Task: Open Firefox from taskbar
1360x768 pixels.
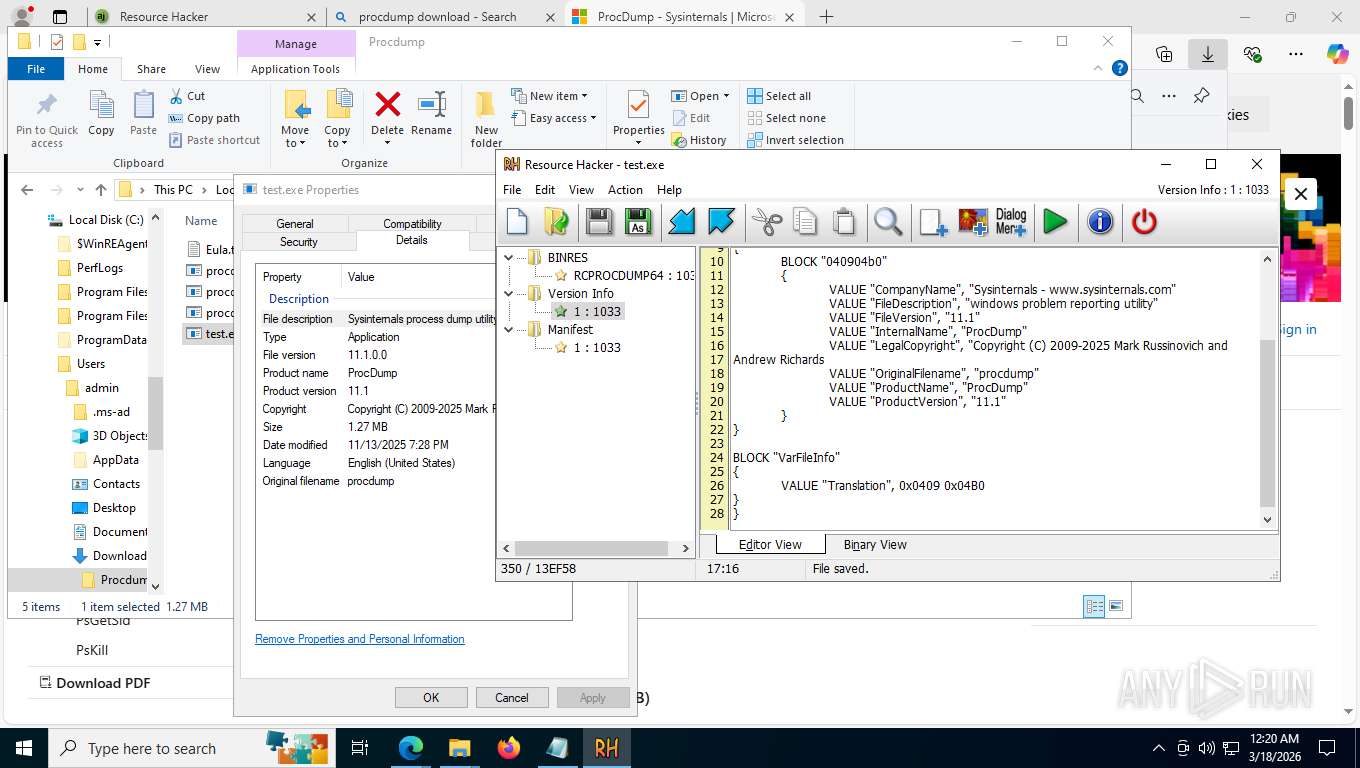Action: pyautogui.click(x=508, y=748)
